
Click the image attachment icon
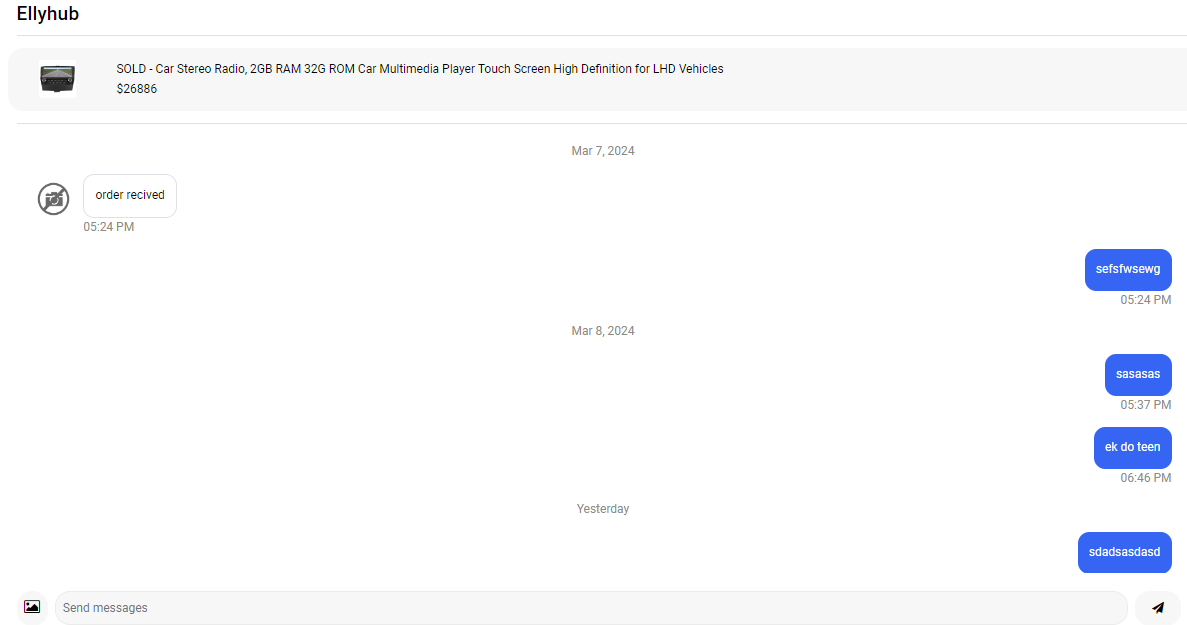click(x=32, y=607)
